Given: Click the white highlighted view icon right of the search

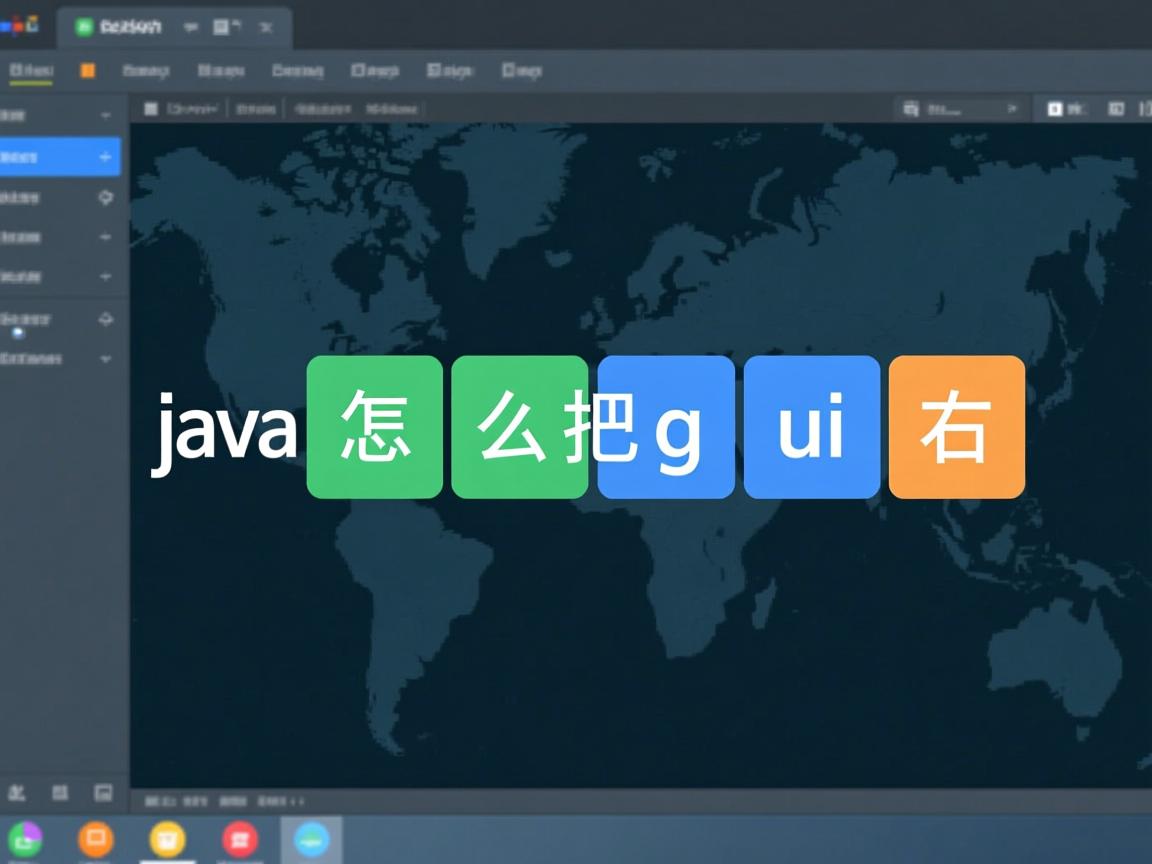Looking at the screenshot, I should pos(1053,109).
